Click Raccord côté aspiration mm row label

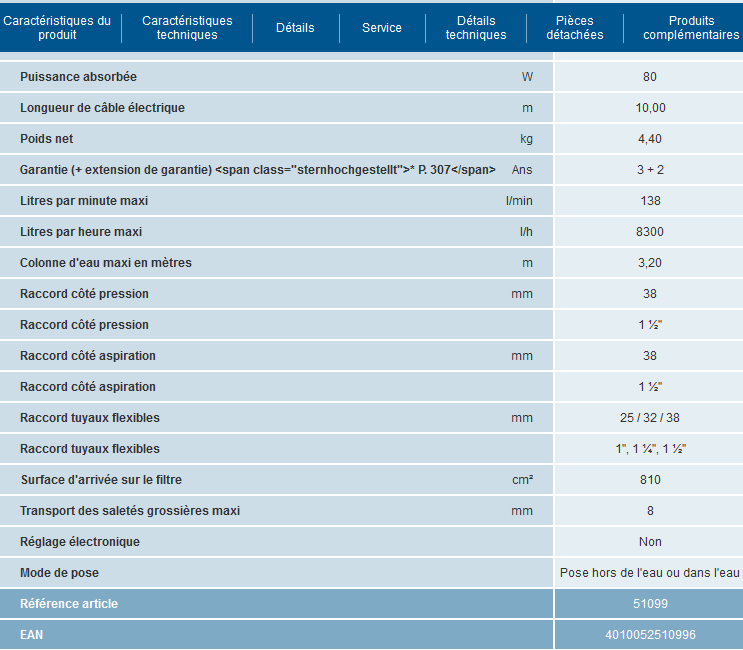(x=88, y=356)
